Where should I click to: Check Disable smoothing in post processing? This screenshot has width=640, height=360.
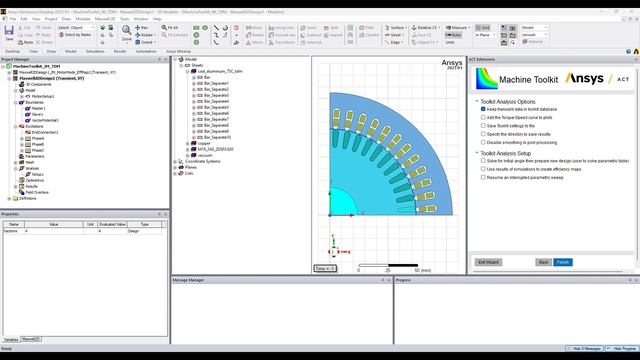tap(483, 142)
